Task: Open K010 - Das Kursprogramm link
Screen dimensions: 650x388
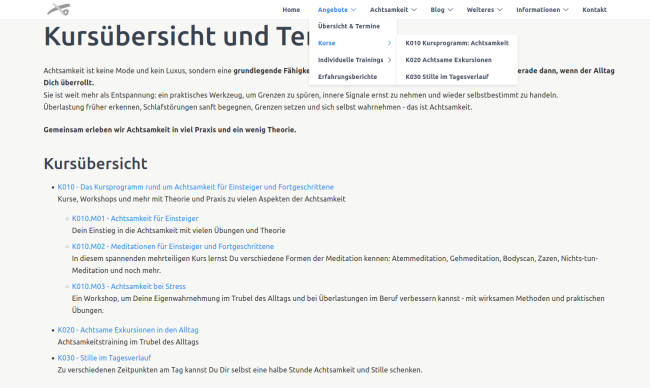Action: coord(196,187)
